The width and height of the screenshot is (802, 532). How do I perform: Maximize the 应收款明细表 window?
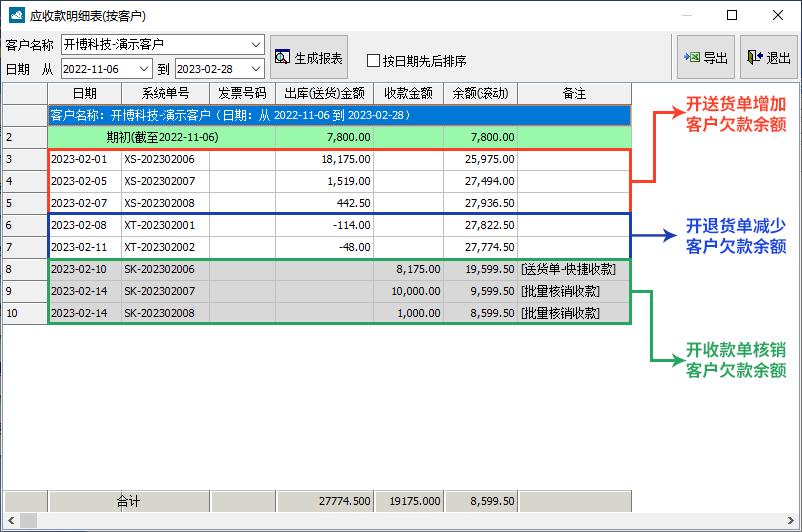(732, 15)
